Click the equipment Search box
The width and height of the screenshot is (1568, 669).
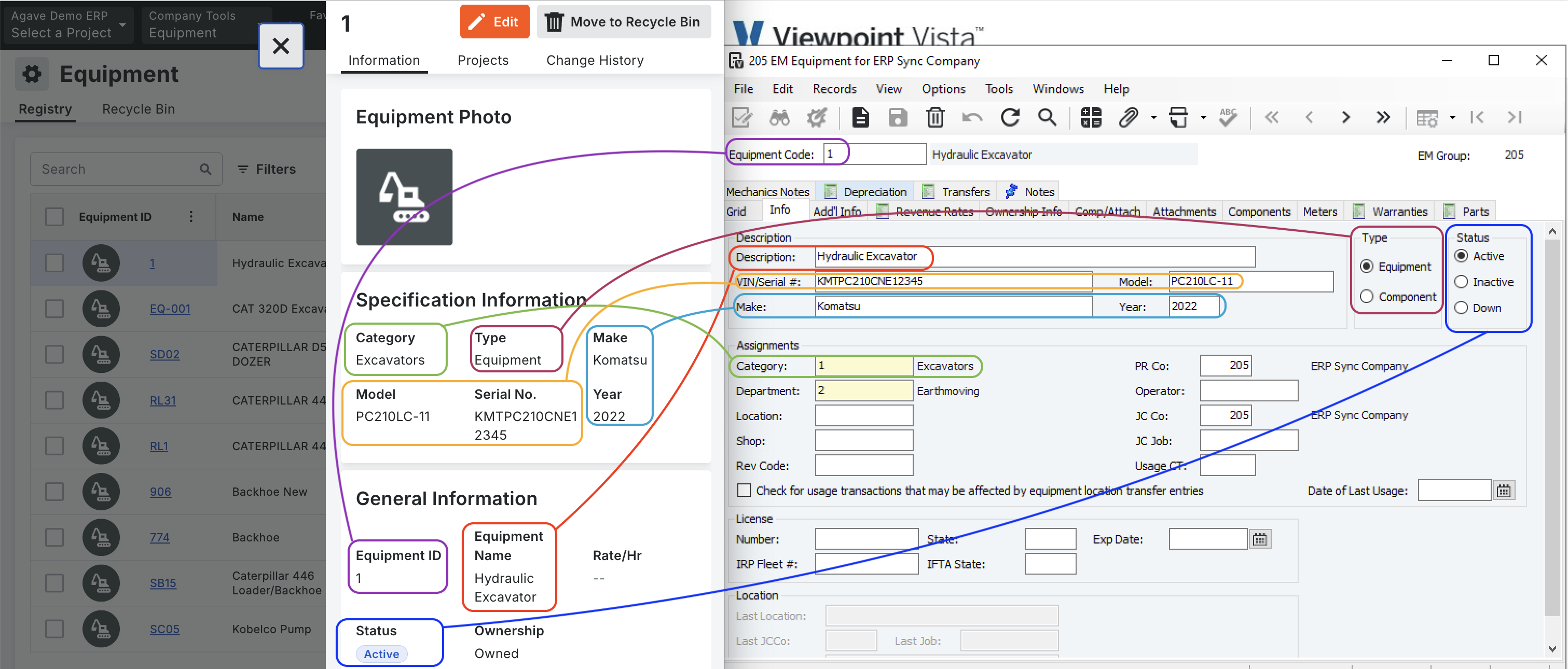pos(126,169)
